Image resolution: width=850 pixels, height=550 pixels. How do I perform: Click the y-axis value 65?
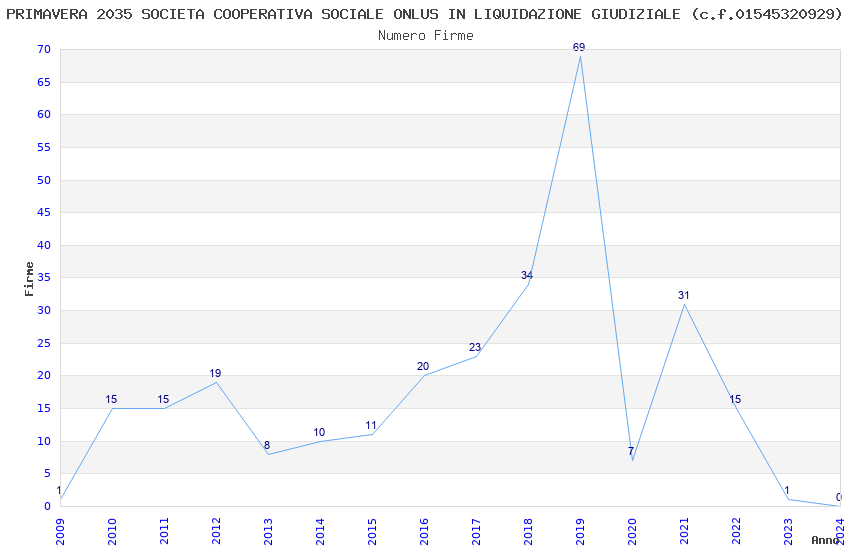coord(44,82)
